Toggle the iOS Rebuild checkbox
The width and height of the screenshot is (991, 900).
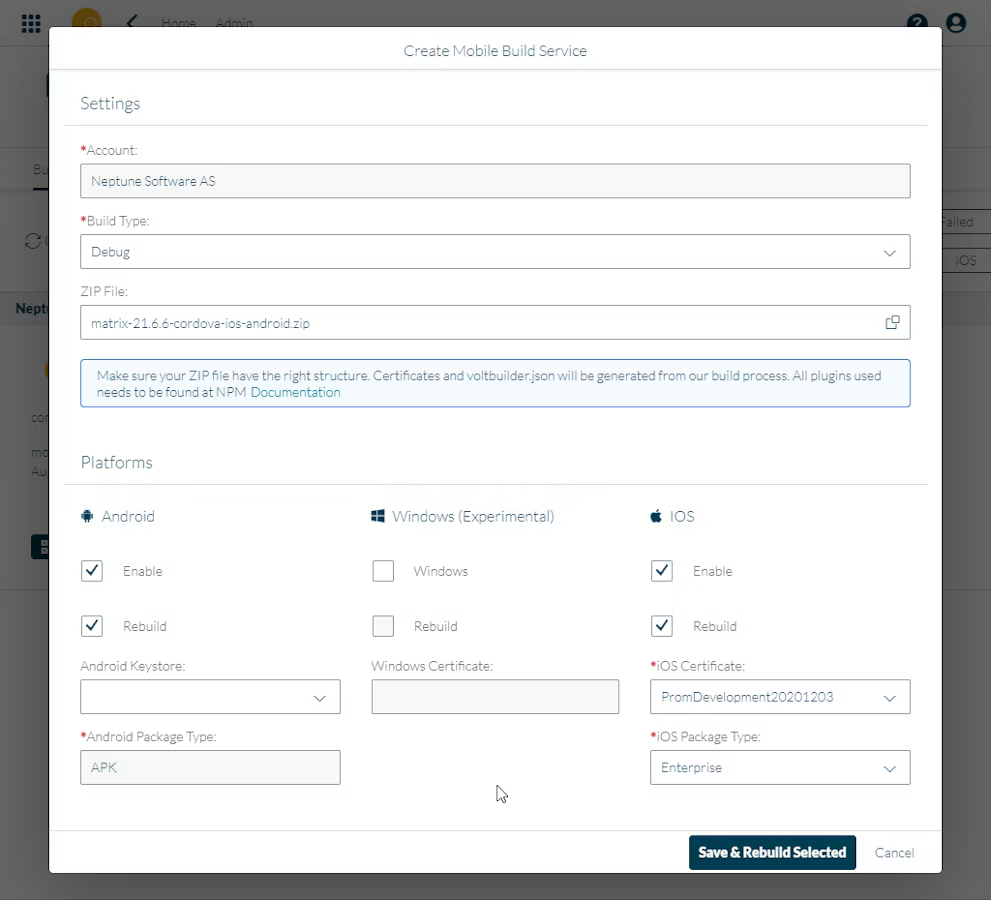(x=661, y=626)
